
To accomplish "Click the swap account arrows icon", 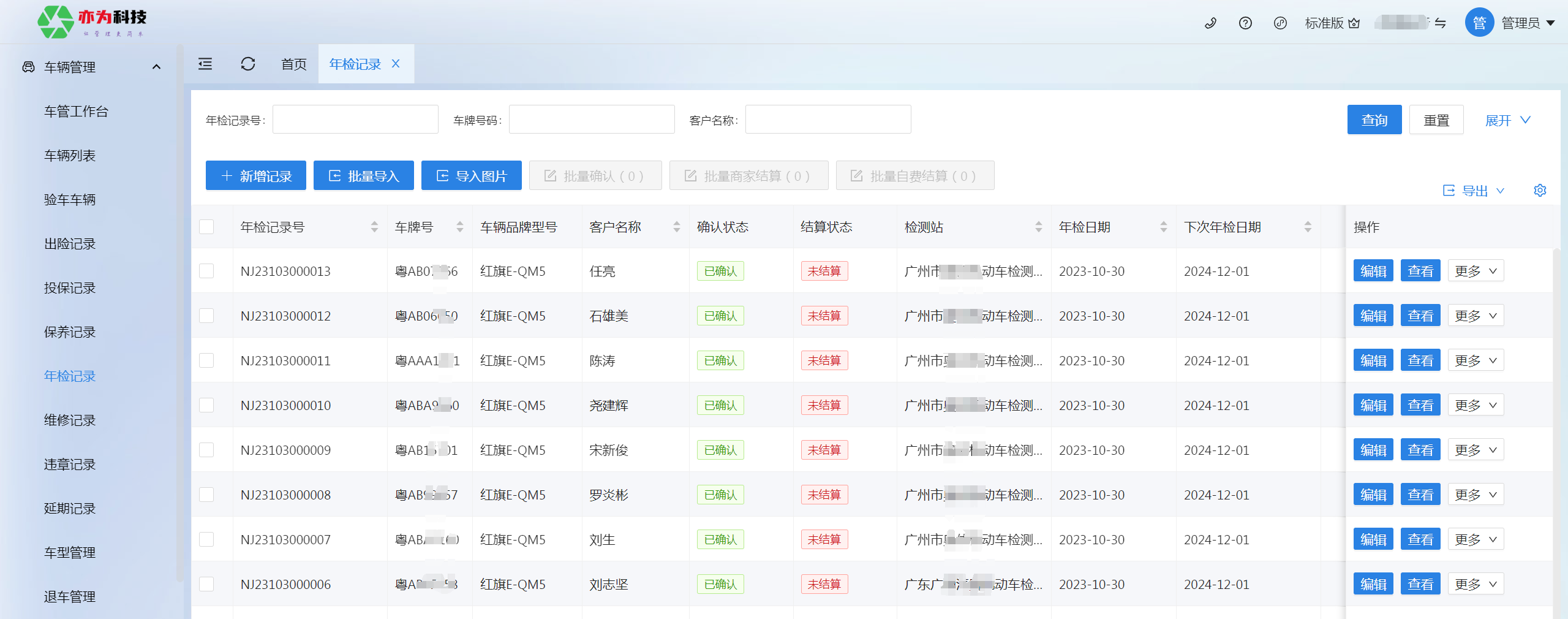I will [1440, 23].
